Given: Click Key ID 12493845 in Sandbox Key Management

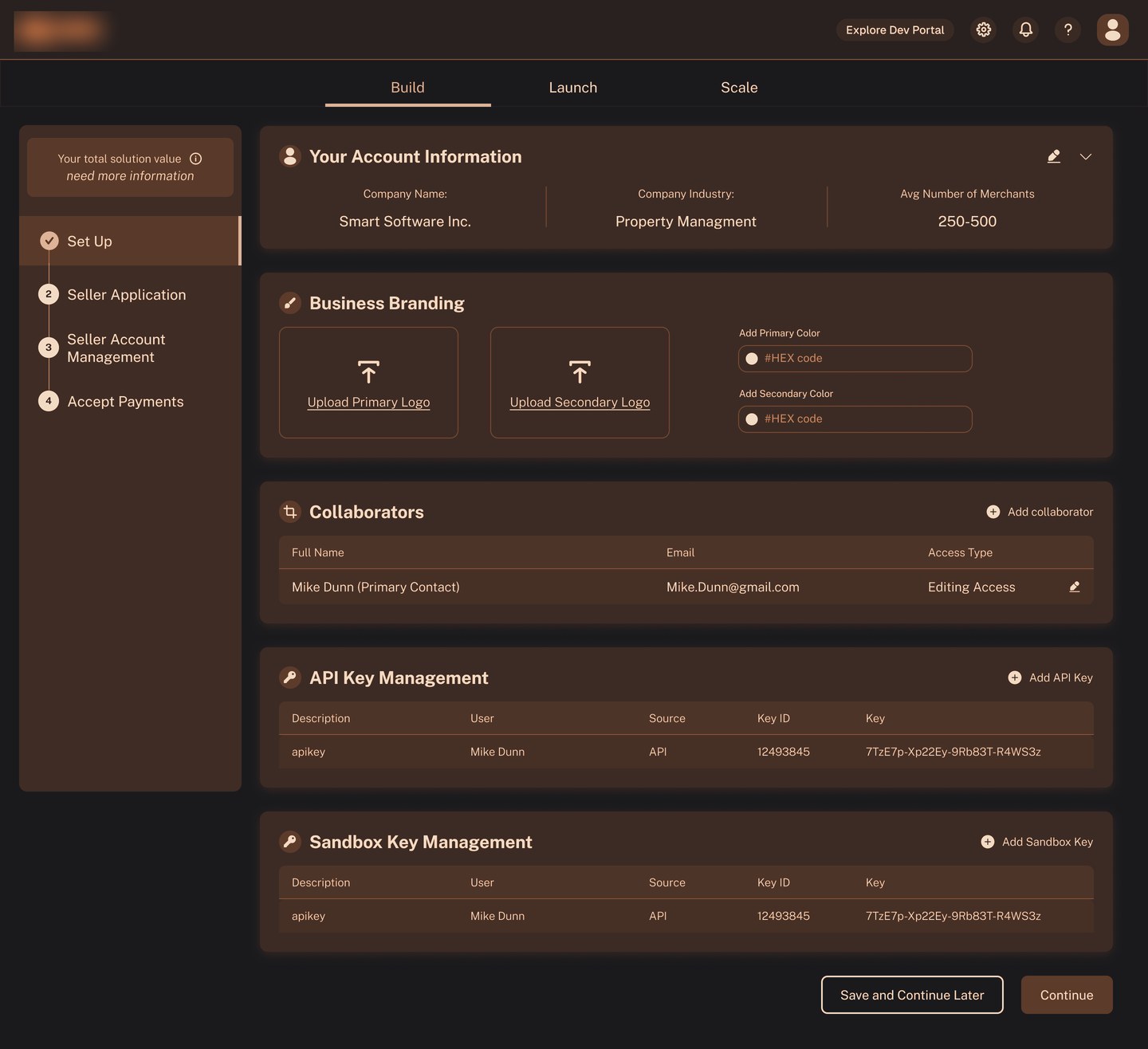Looking at the screenshot, I should (x=784, y=916).
